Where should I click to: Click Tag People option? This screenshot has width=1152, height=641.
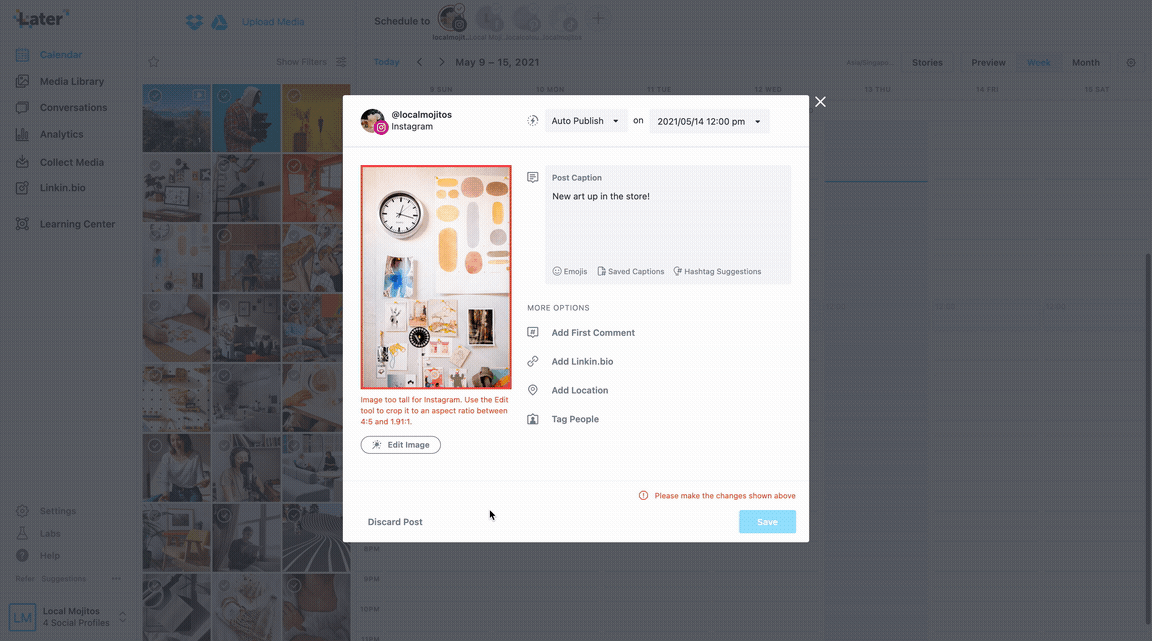[x=575, y=419]
